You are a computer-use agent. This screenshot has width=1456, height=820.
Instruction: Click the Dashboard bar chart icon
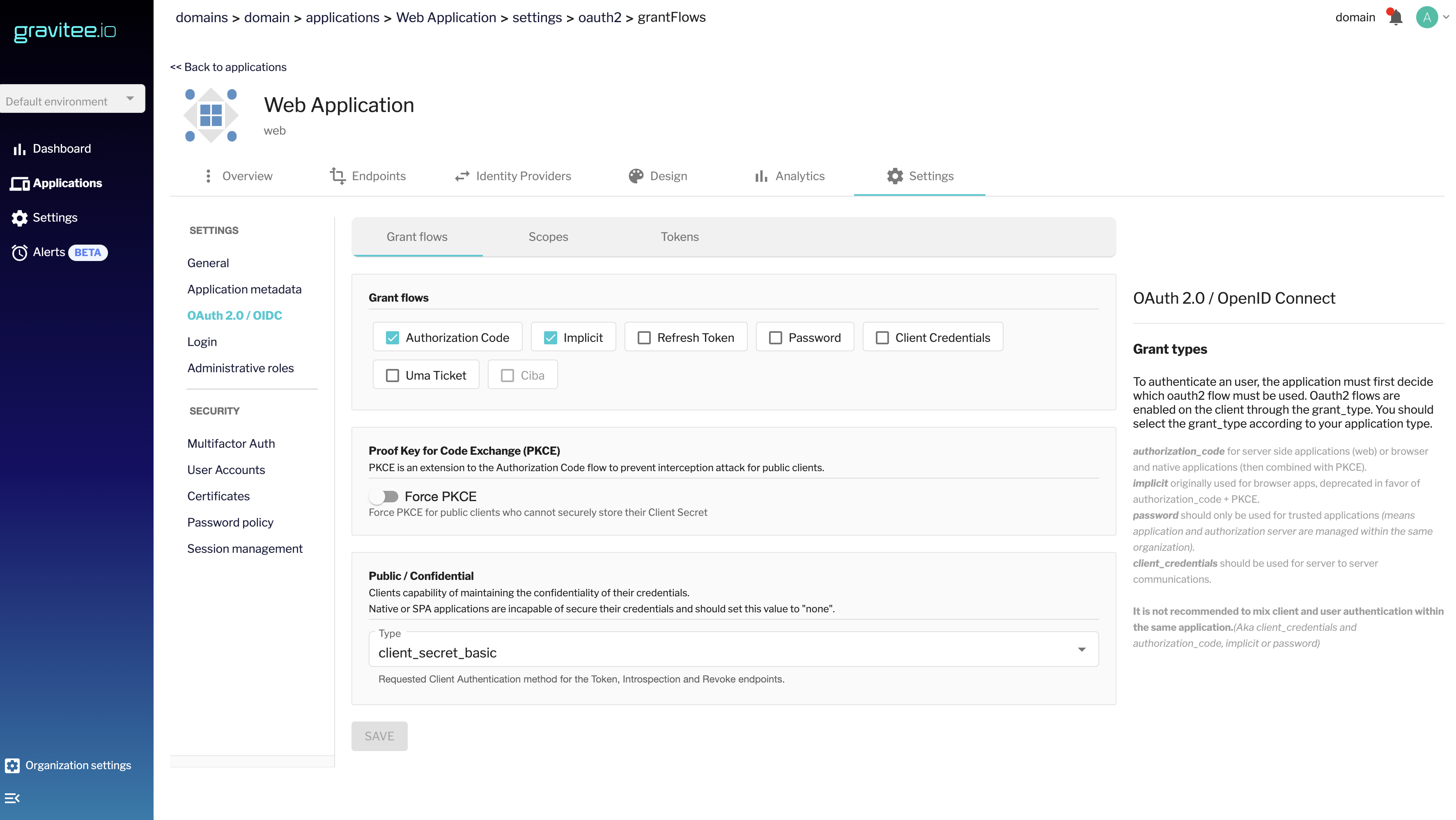coord(19,149)
